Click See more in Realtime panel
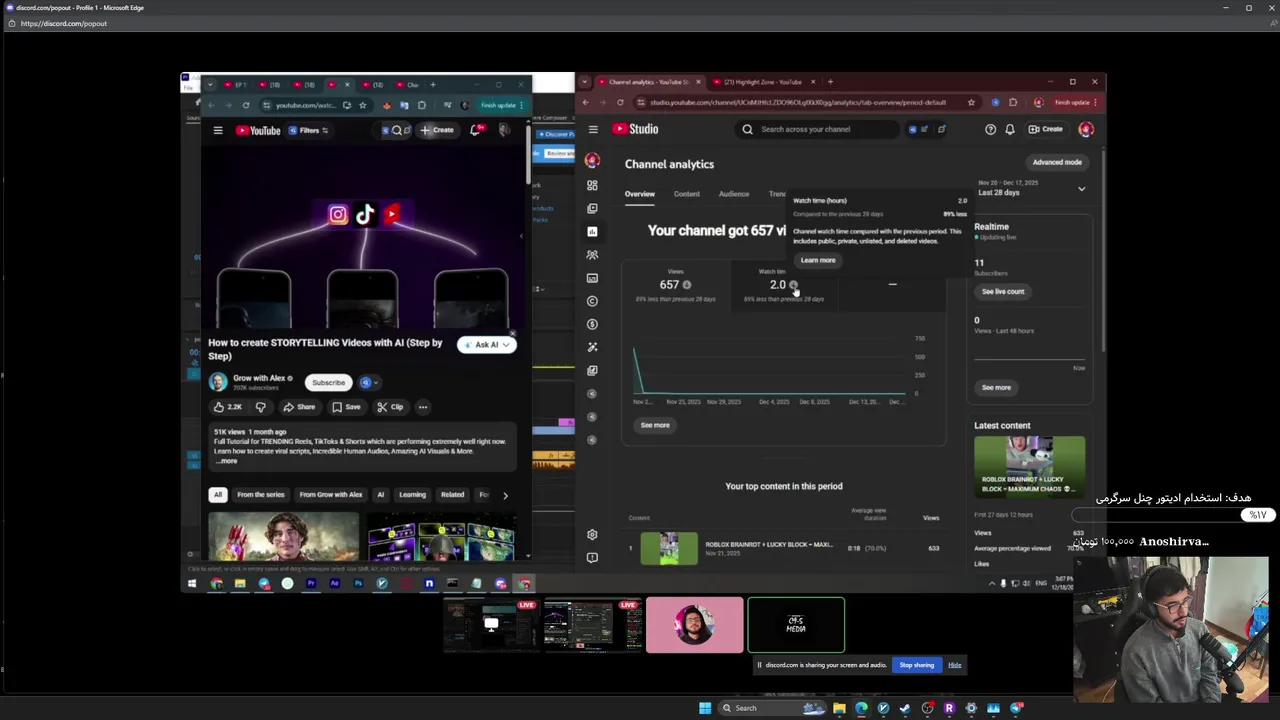1280x720 pixels. point(996,387)
